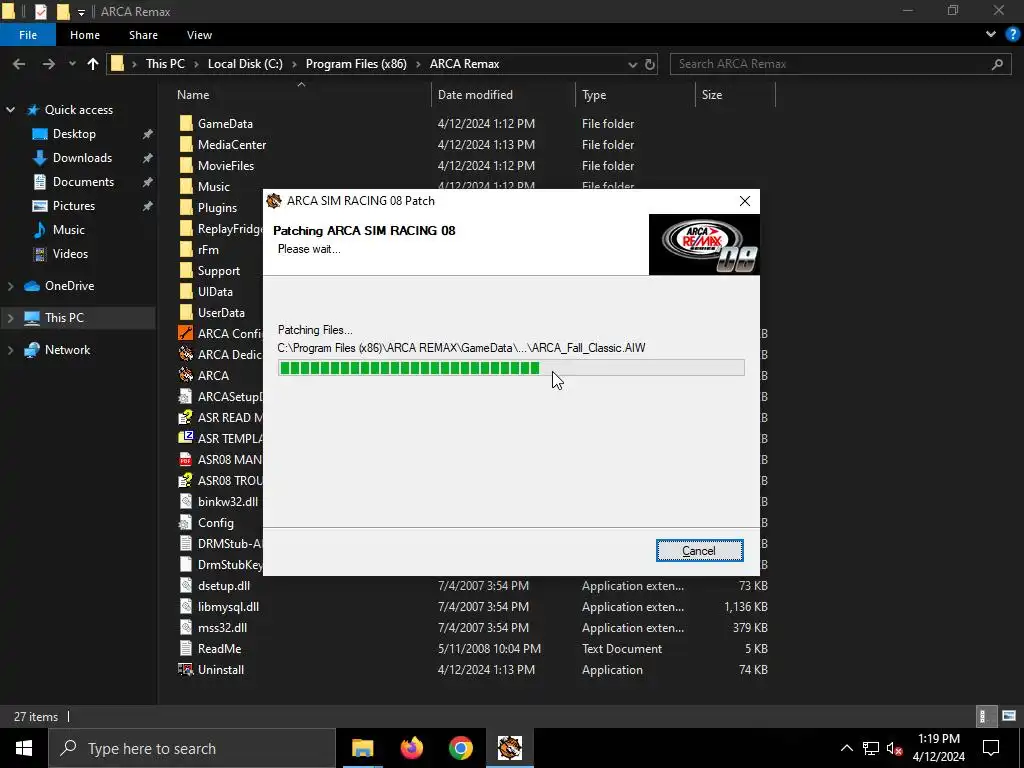Viewport: 1024px width, 768px height.
Task: Sort by Date modified column
Action: 475,95
